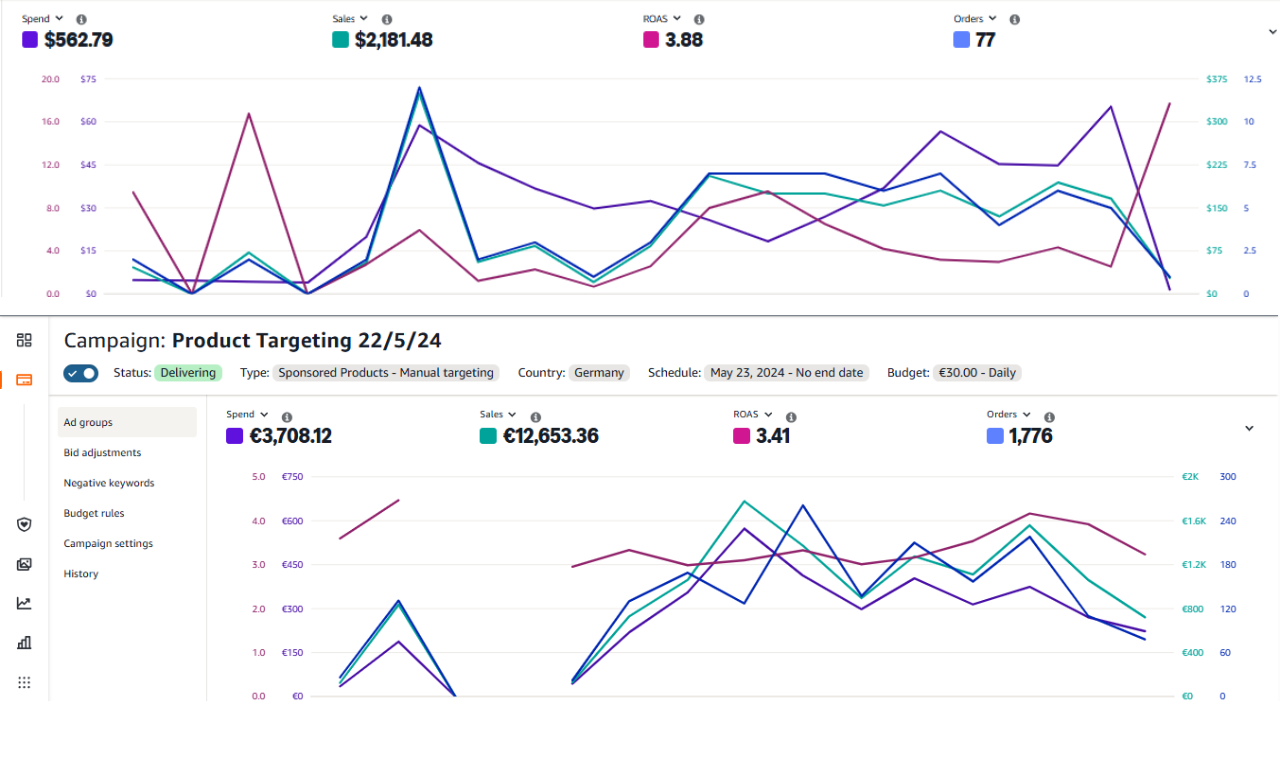This screenshot has height=769, width=1280.
Task: Click info icon beside the €3,708.12 Spend metric
Action: [x=287, y=417]
